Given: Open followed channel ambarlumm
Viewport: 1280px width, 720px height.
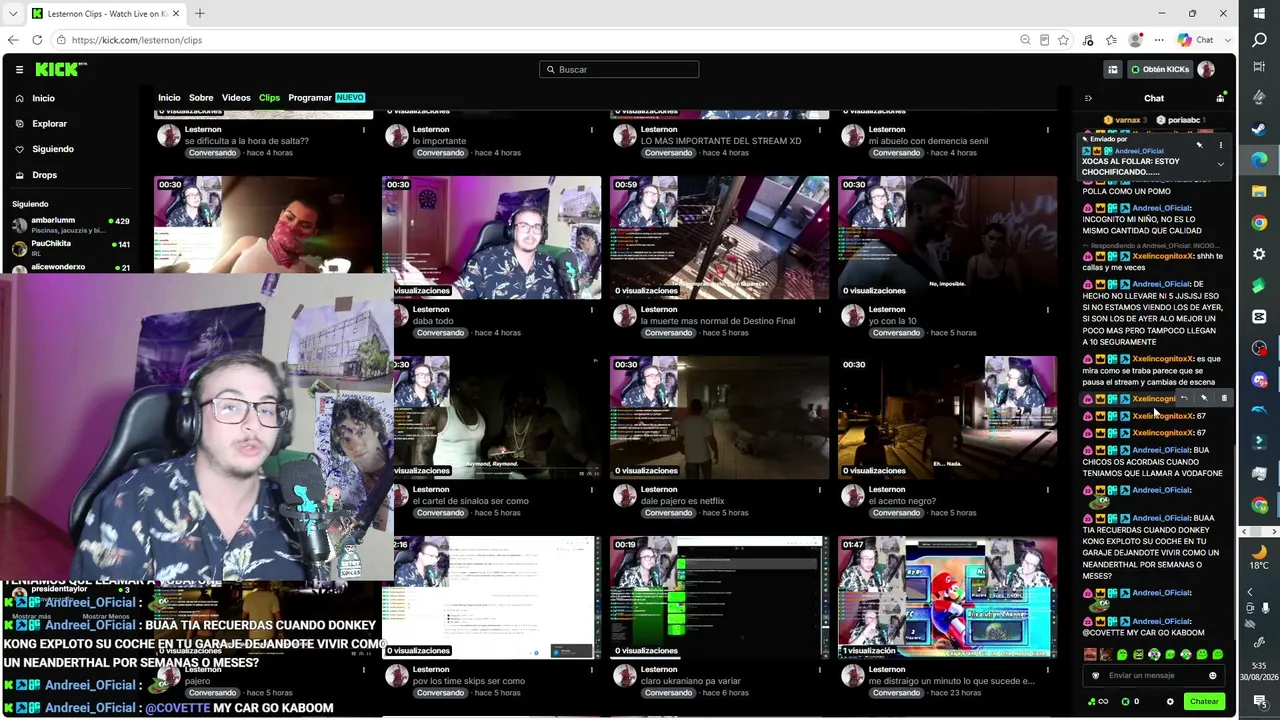Looking at the screenshot, I should (70, 224).
